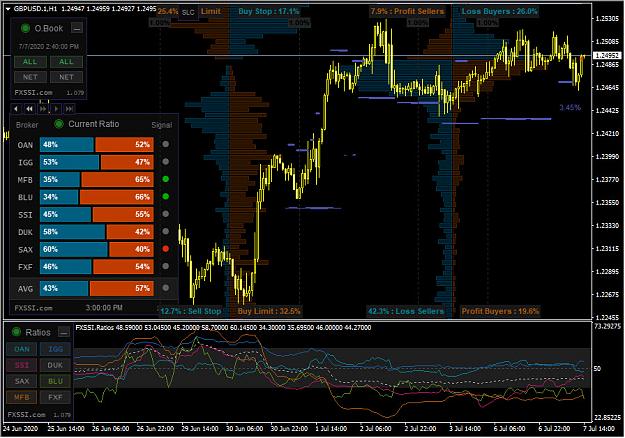Toggle the IGG line in Ratios panel

click(x=55, y=349)
